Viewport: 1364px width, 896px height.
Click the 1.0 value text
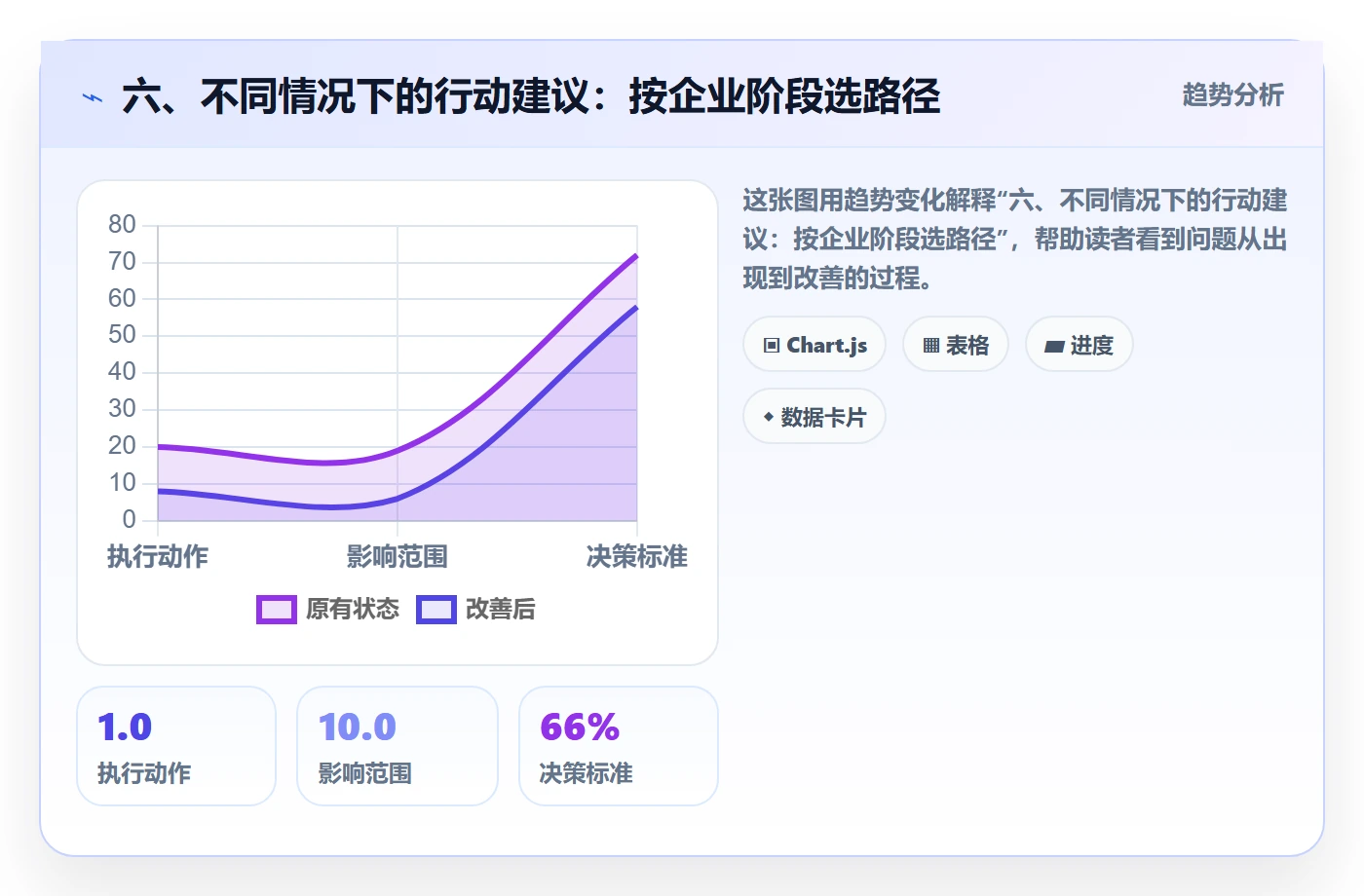125,728
